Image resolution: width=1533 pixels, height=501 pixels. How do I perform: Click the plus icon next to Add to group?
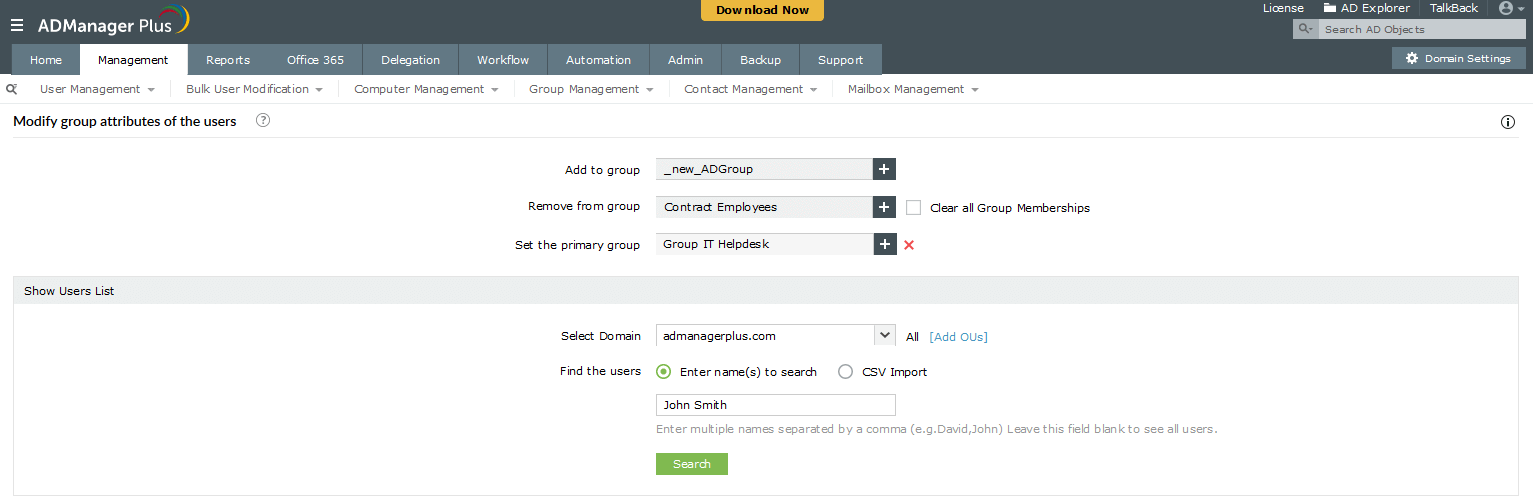(x=885, y=169)
